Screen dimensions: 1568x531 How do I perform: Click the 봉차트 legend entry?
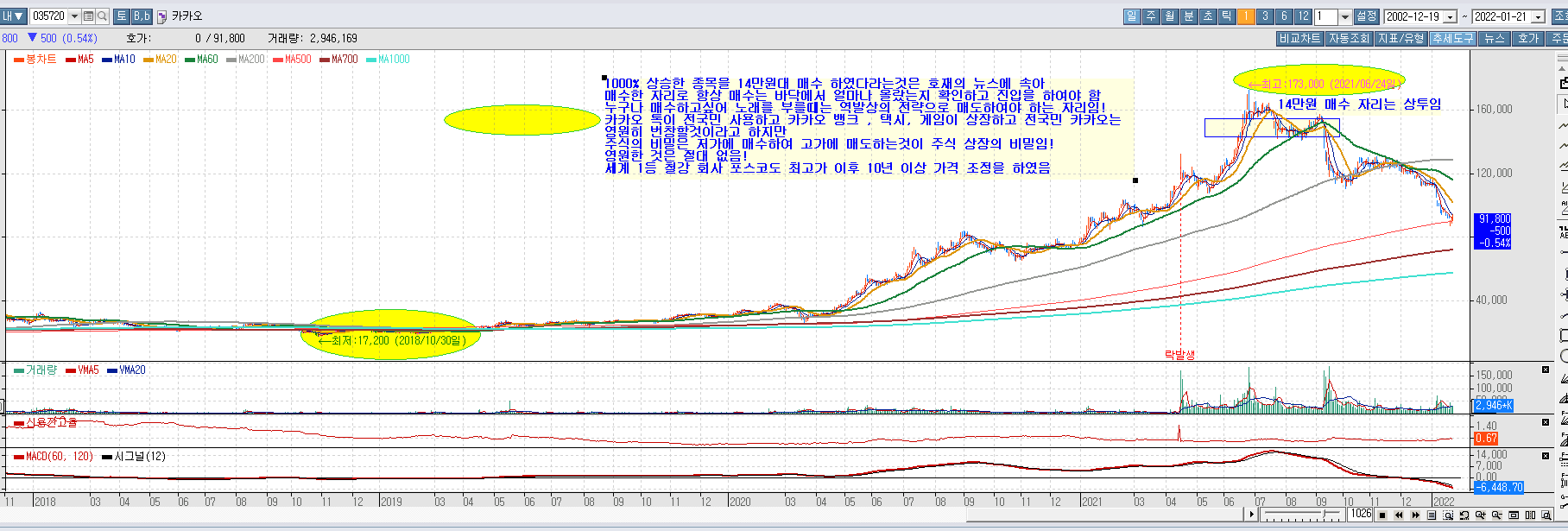click(35, 60)
